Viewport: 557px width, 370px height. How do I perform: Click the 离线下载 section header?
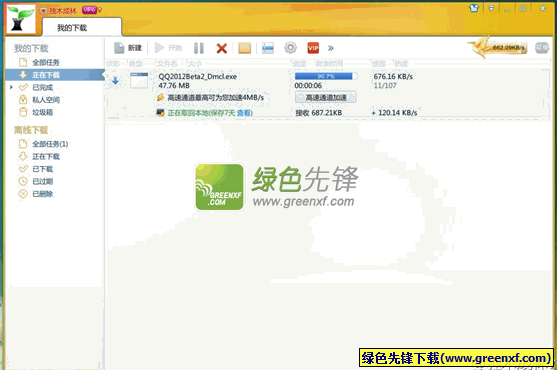click(x=31, y=130)
